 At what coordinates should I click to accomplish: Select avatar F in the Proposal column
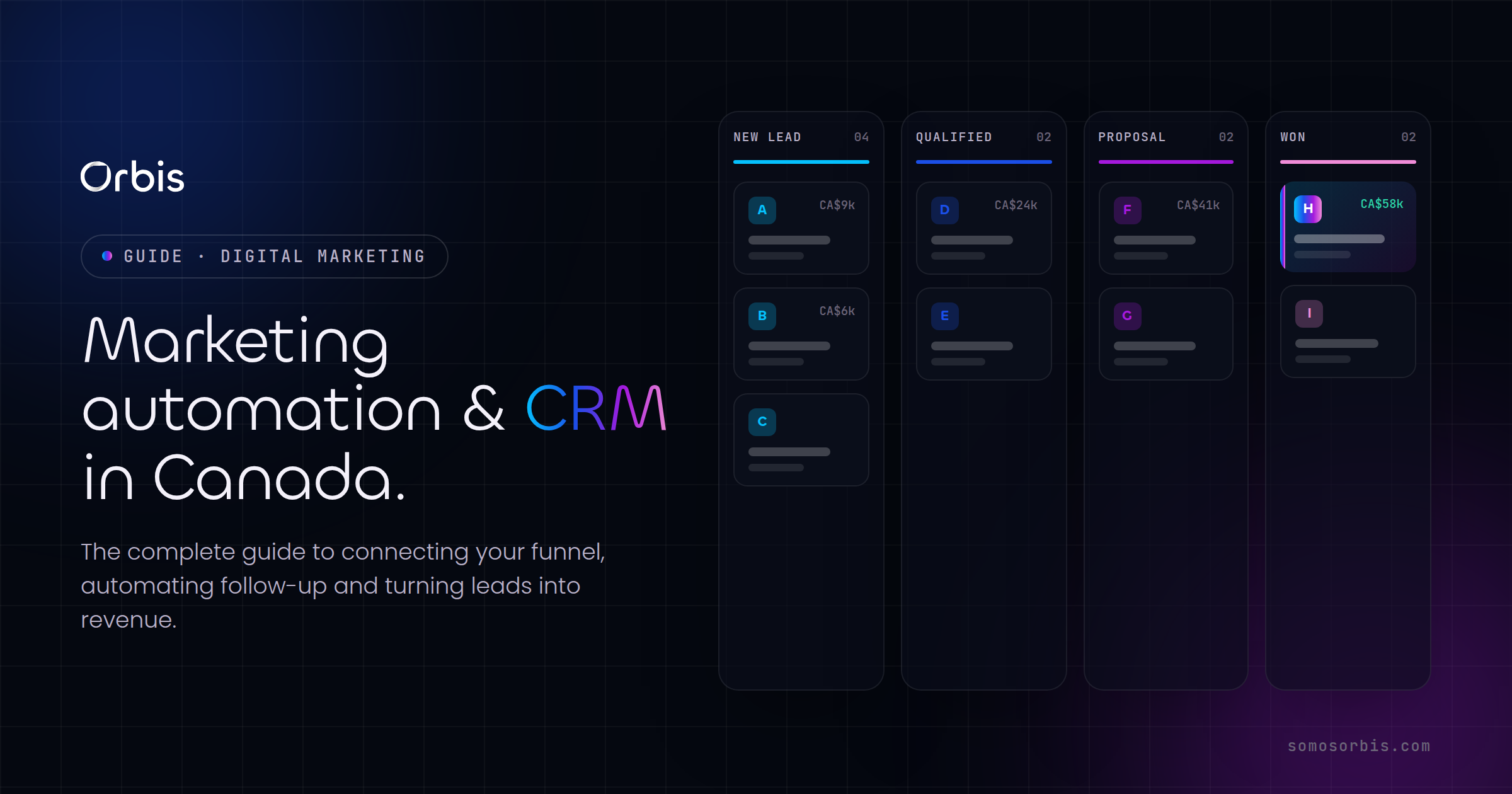point(1128,210)
